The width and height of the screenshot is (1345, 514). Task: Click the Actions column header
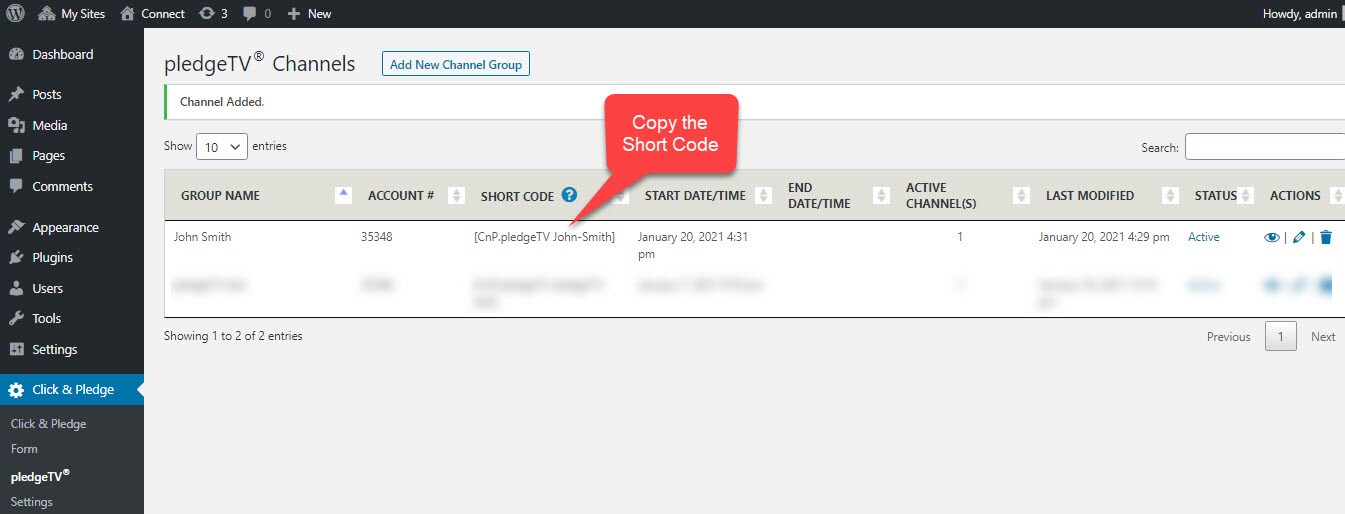pyautogui.click(x=1295, y=195)
